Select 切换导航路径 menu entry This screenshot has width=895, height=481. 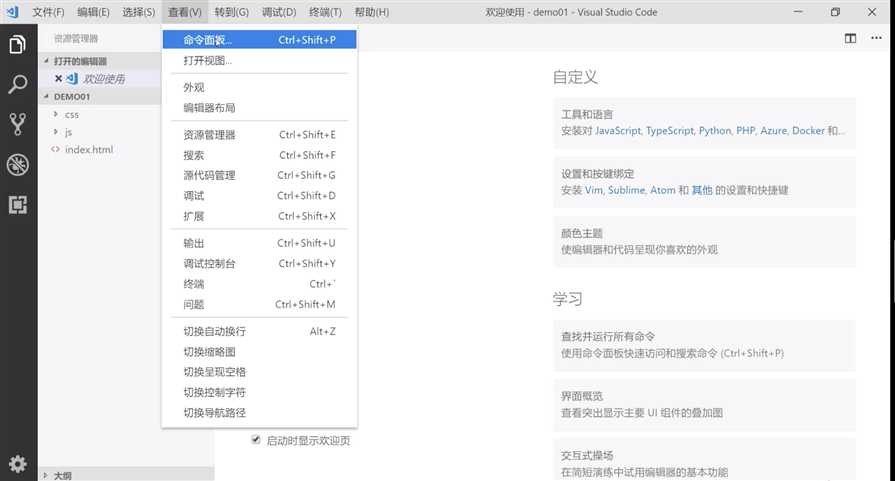coord(260,413)
